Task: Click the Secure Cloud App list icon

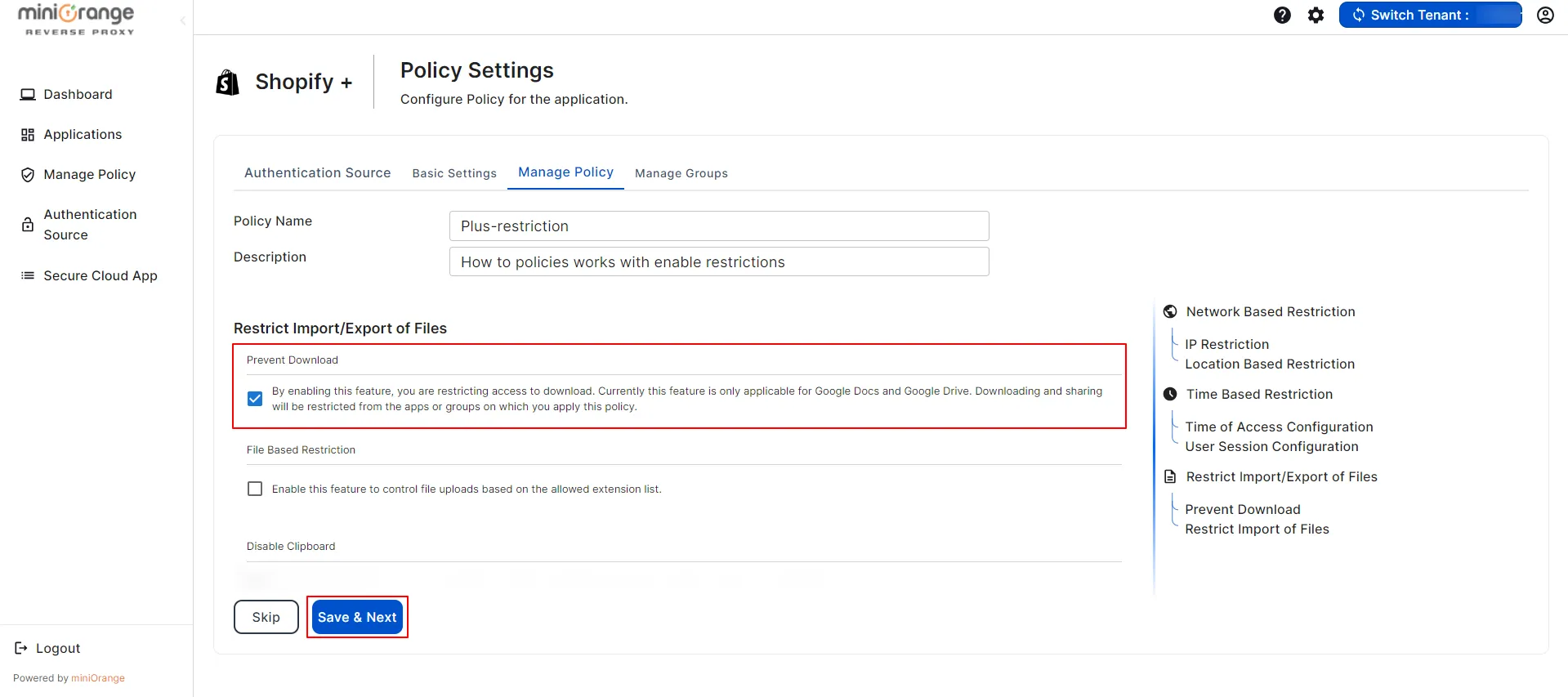Action: 28,275
